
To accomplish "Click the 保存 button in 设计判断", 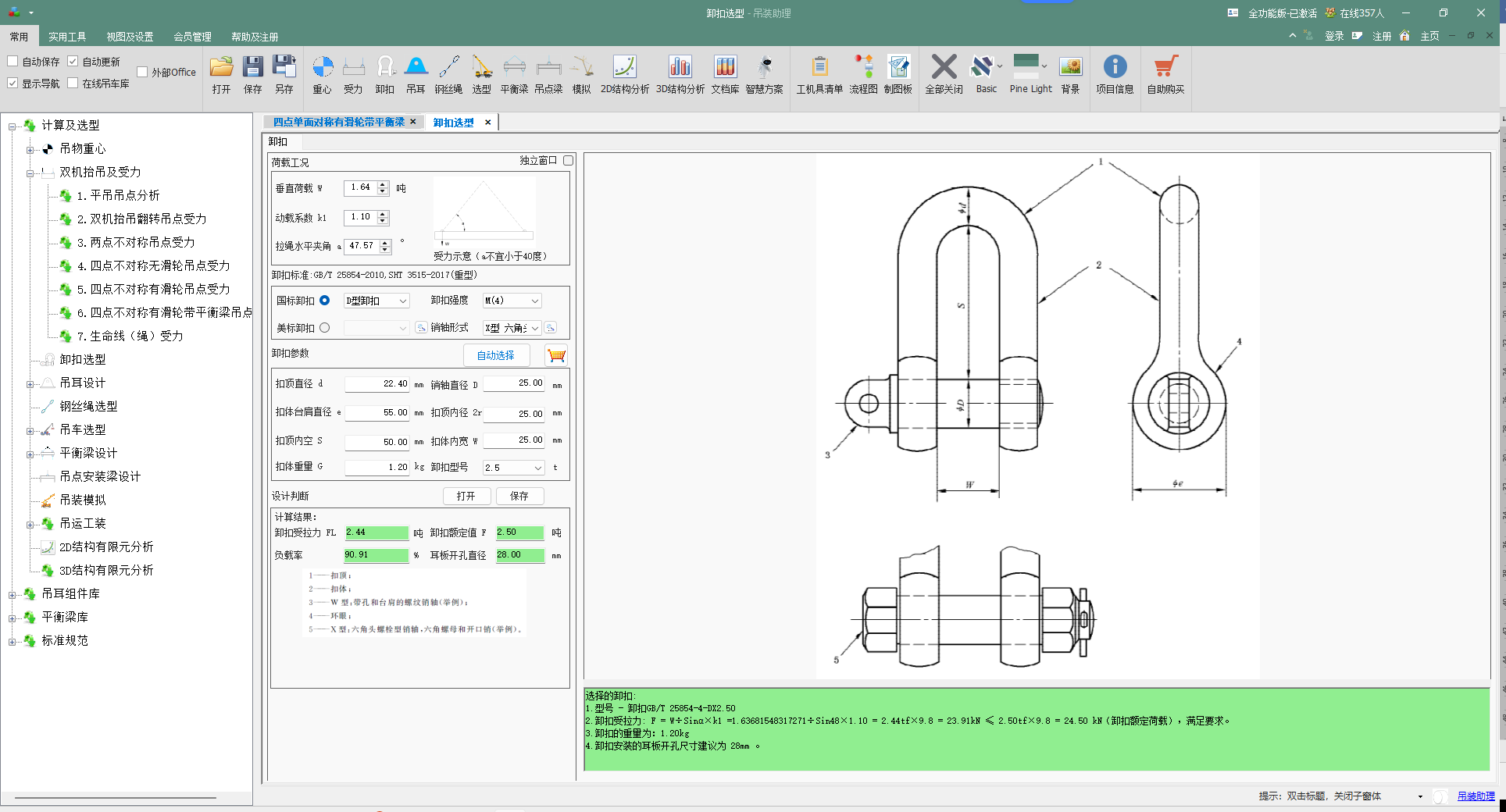I will point(519,496).
